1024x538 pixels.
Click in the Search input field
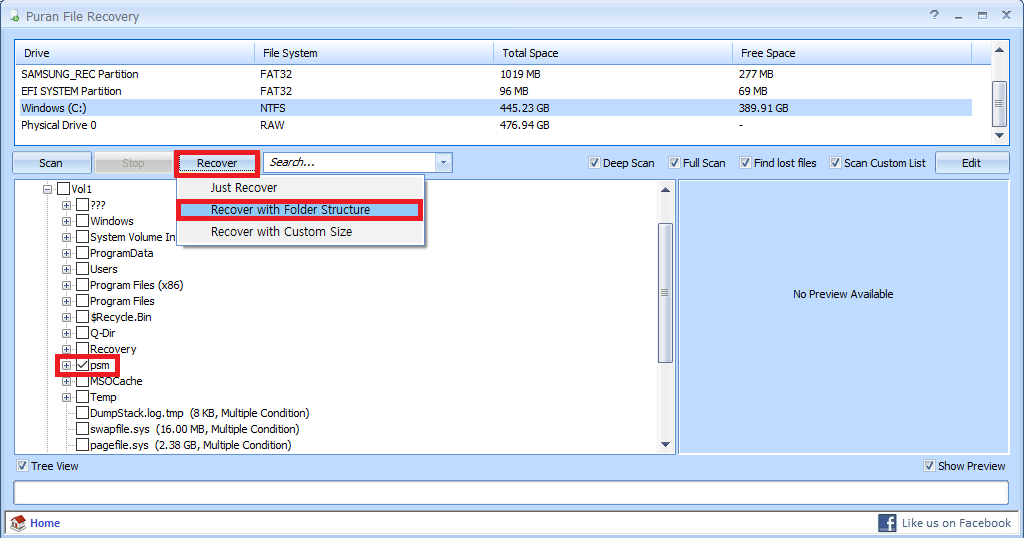(x=350, y=163)
